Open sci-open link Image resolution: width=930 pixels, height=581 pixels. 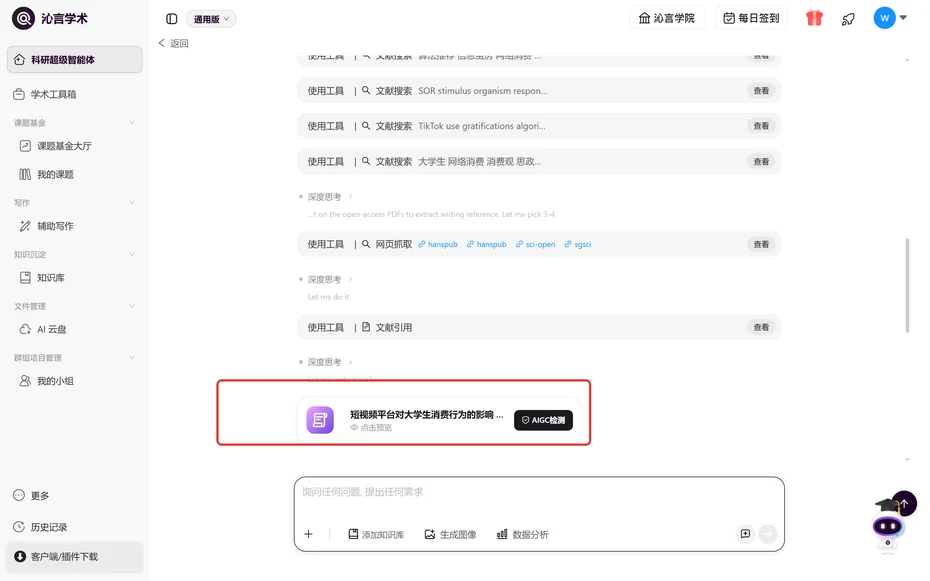pyautogui.click(x=535, y=244)
